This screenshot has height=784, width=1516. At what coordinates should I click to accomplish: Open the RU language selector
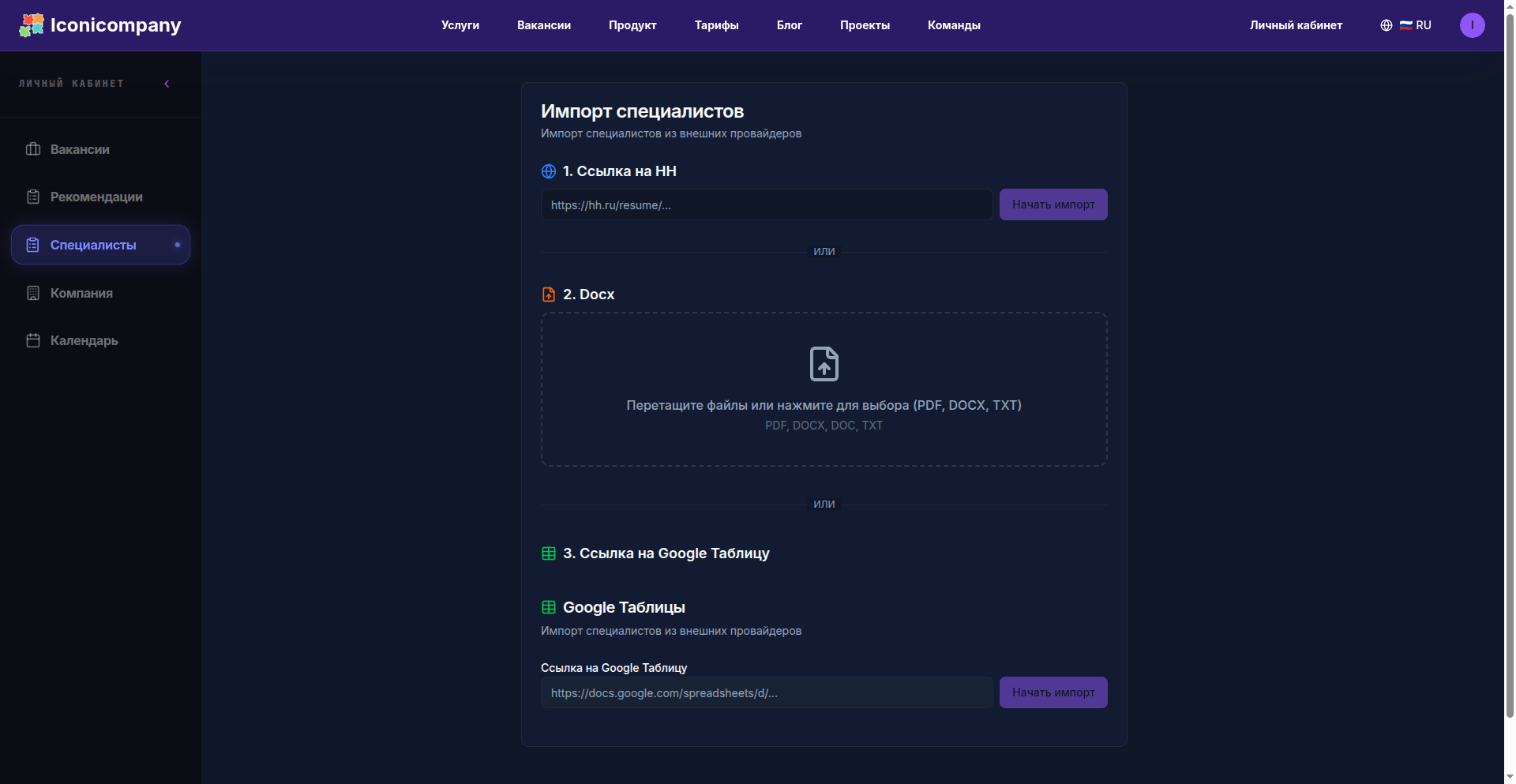(1416, 25)
